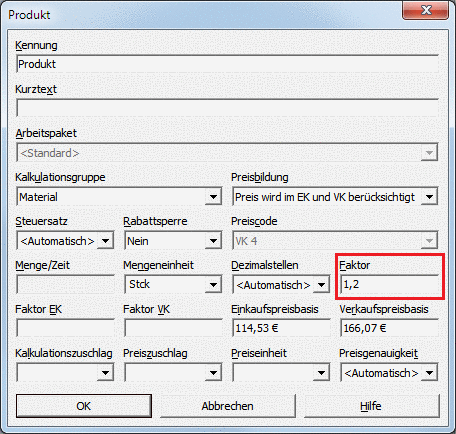Open the Mengeneinheit Stck dropdown
456x434 pixels.
point(213,285)
